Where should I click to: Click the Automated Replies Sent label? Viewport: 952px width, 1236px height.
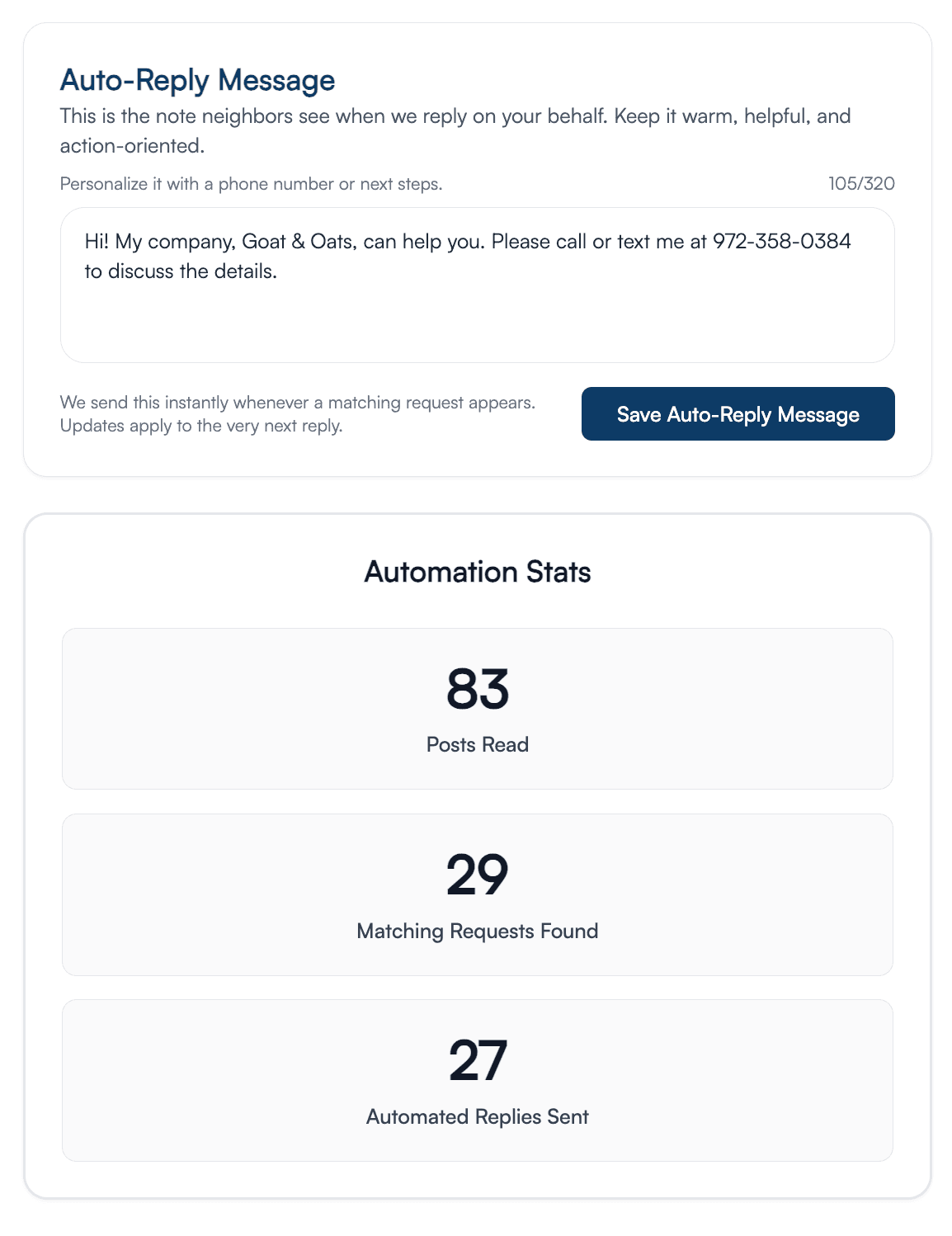point(477,1116)
